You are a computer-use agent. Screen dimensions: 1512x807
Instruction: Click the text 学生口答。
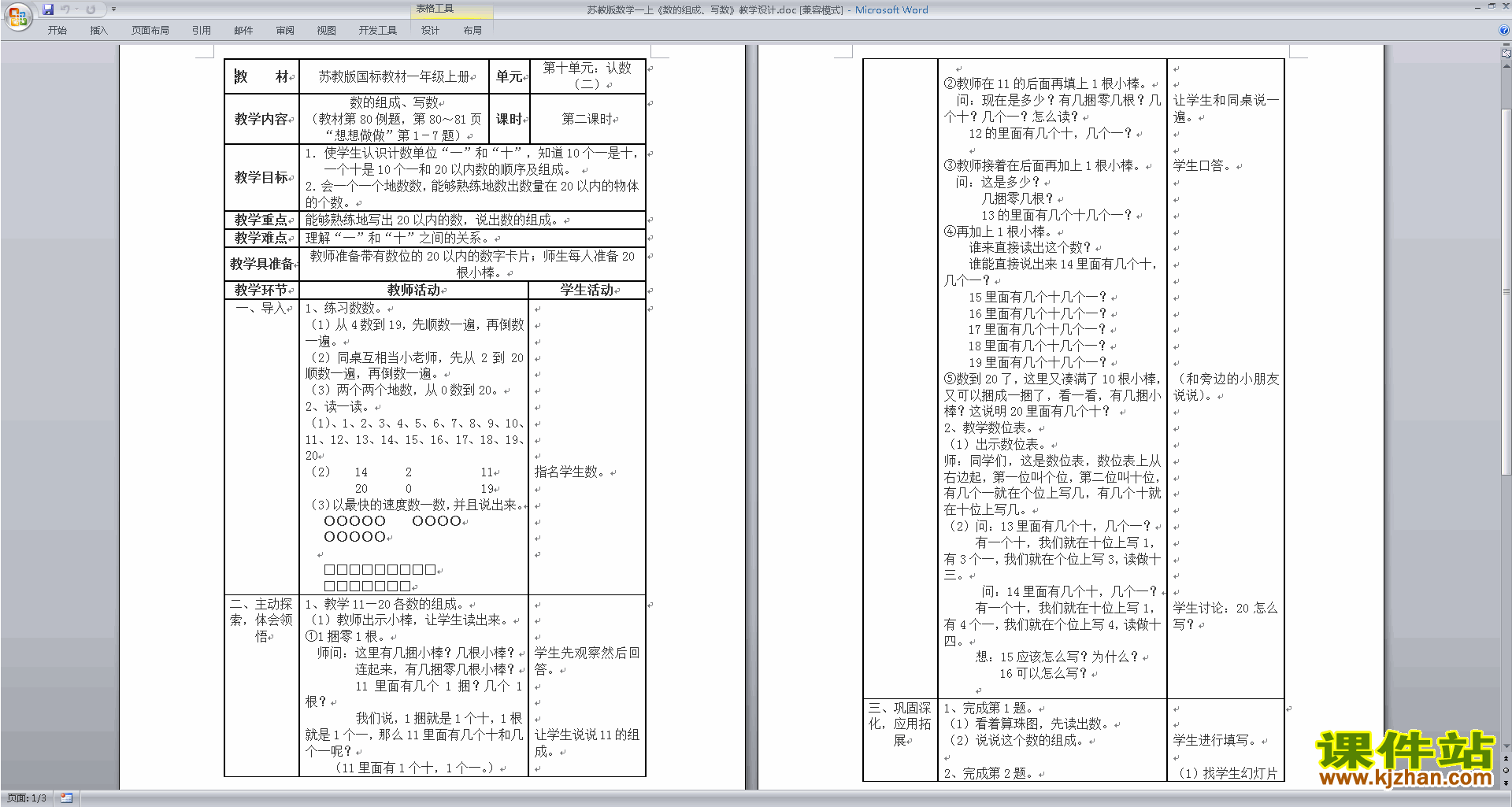[x=1203, y=166]
